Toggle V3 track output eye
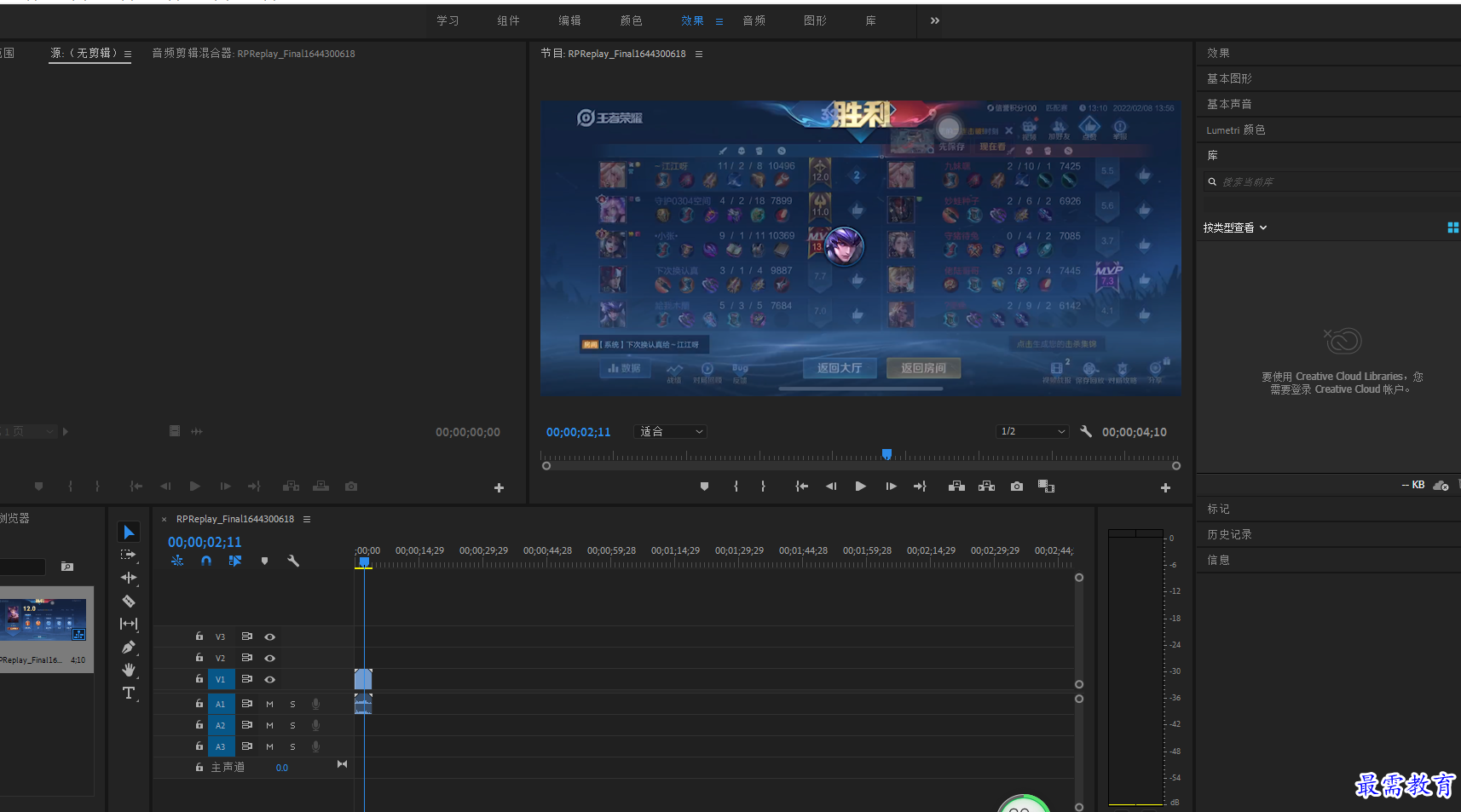 tap(269, 636)
